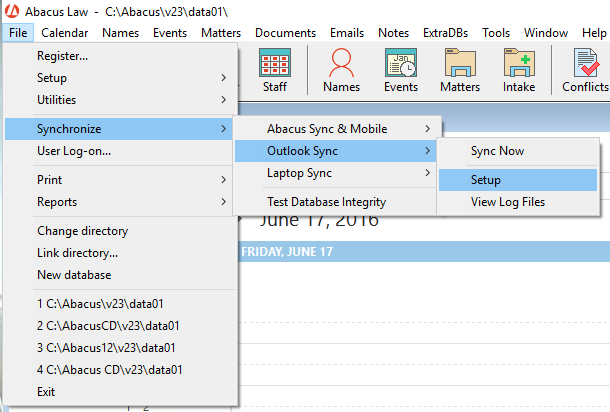Open the Staff calendar toolbar icon
Screen dimensions: 610x412
[x=275, y=70]
